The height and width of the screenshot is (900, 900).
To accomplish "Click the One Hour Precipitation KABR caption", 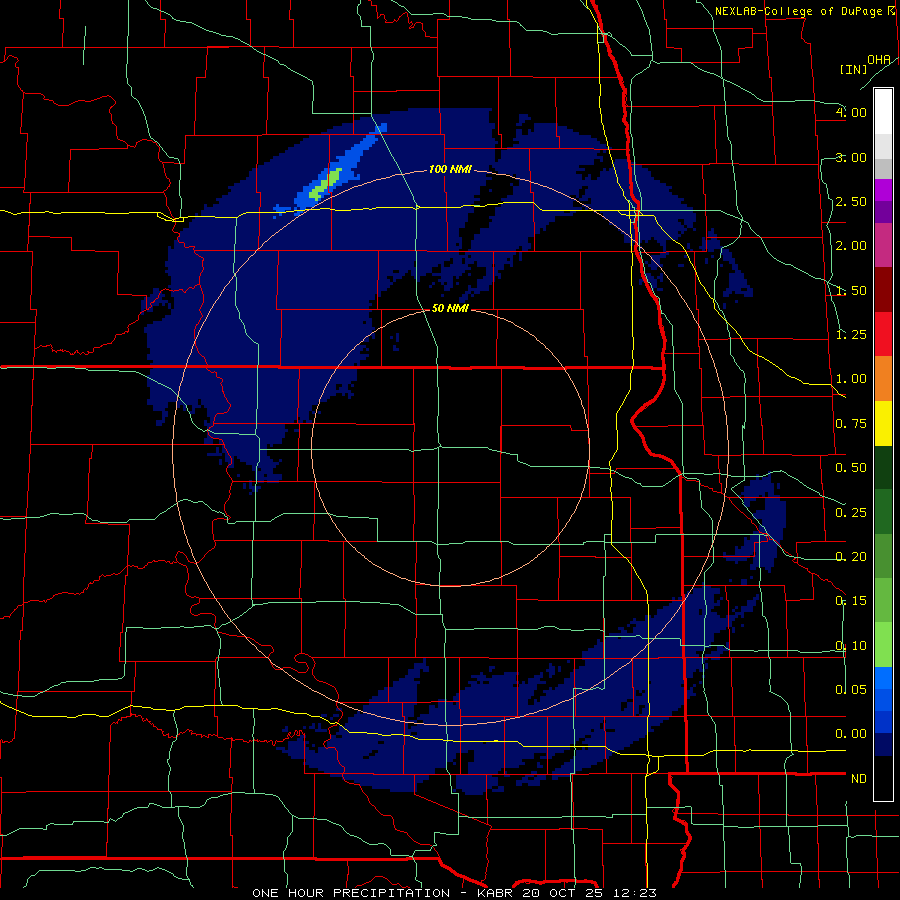I will point(454,893).
